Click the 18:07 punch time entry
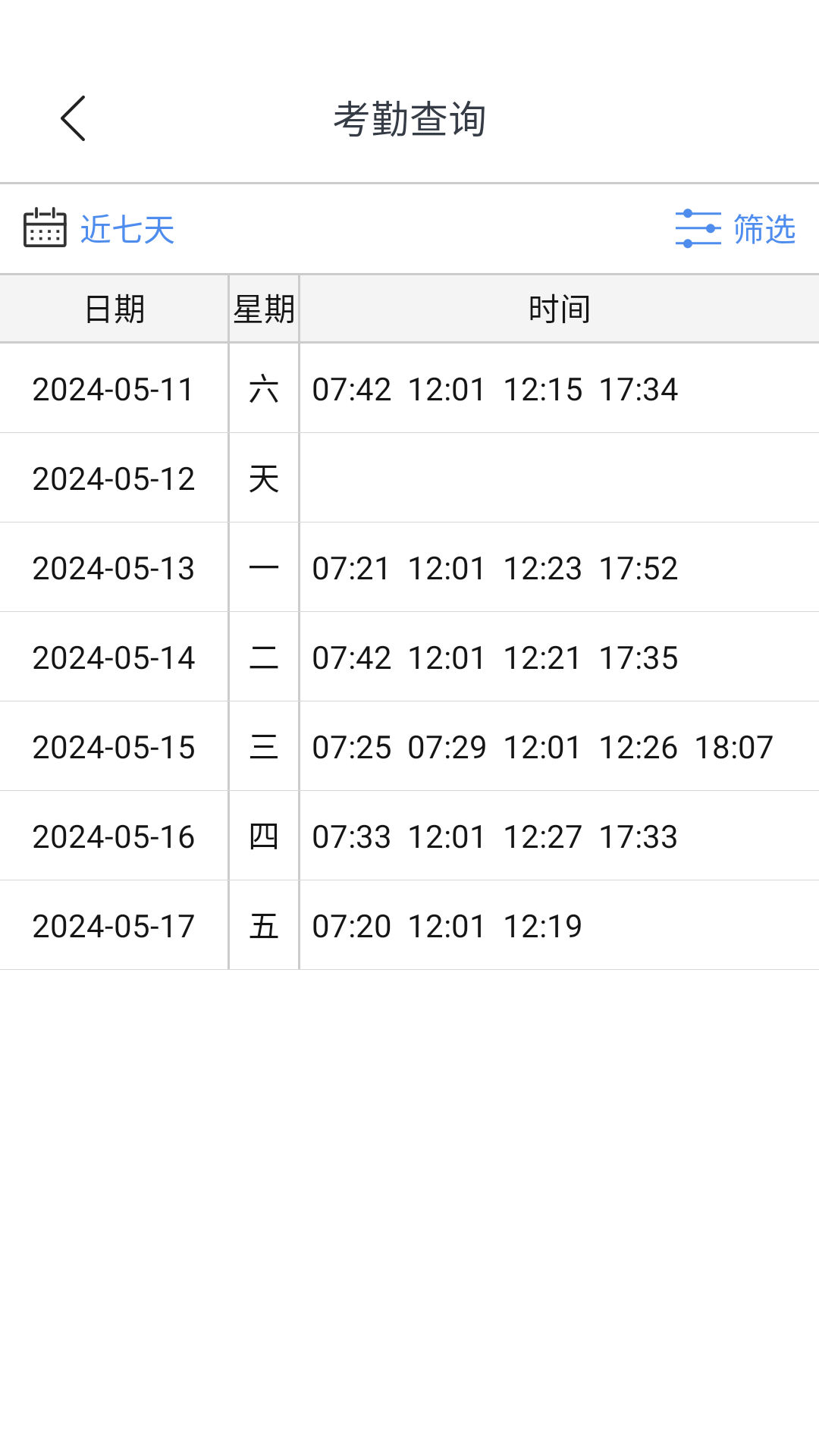The image size is (819, 1456). pos(733,747)
